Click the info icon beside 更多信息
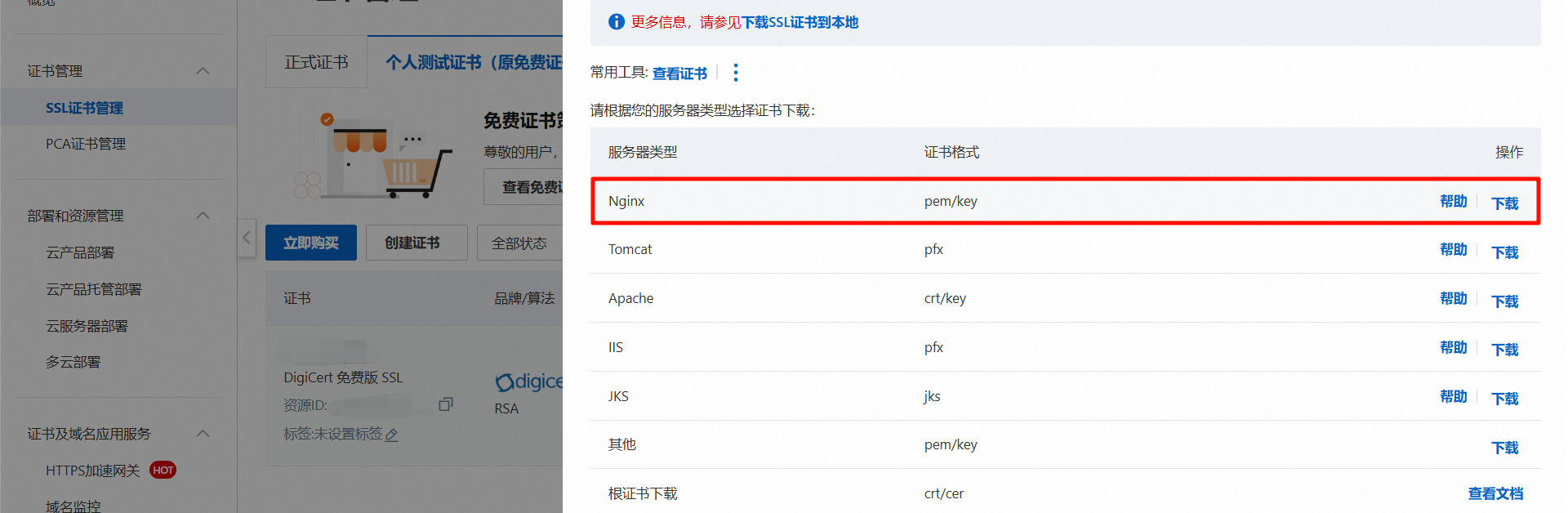Screen dimensions: 1568x513 (617, 22)
